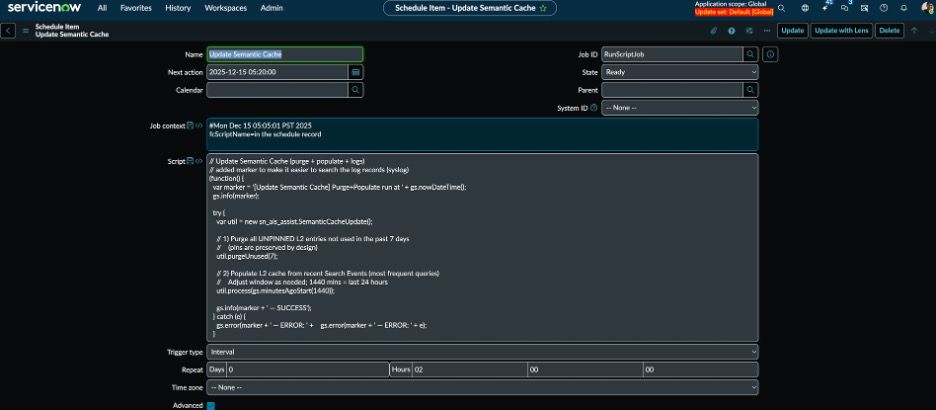
Task: Click the code toggle icon next to Job context
Action: 199,125
